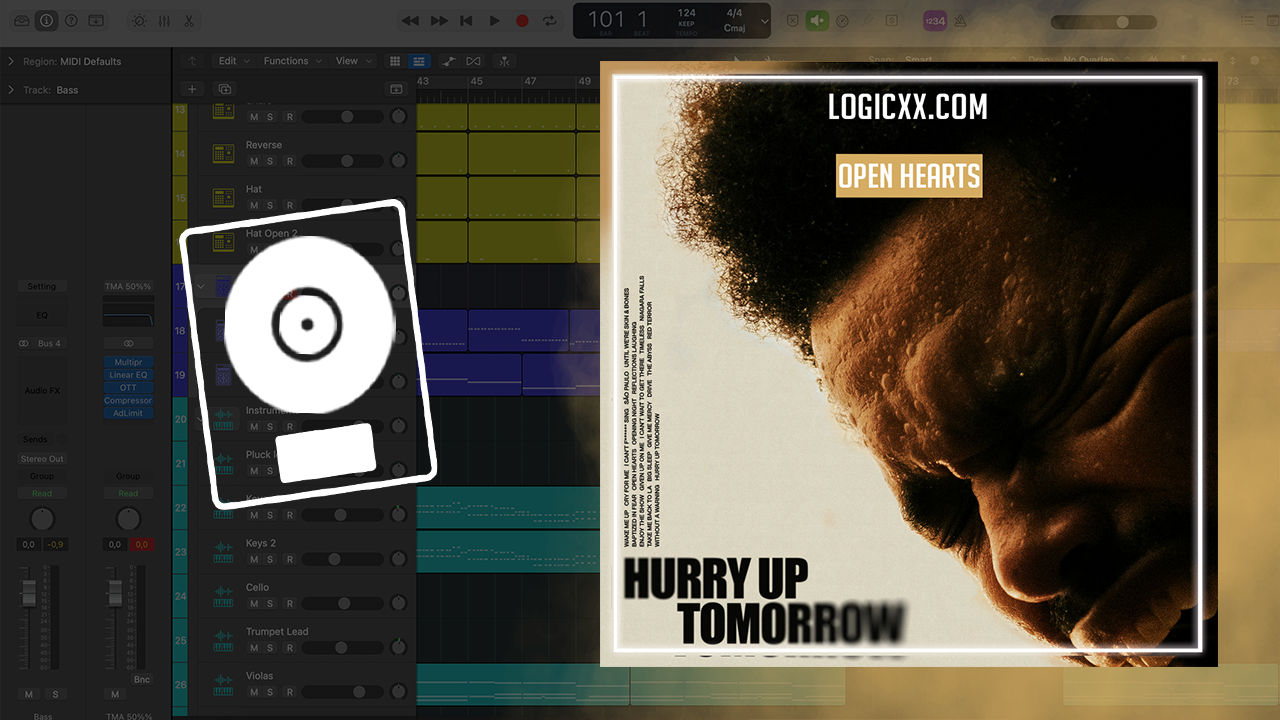Record-enable the Trumpet Lead track
1280x720 pixels.
(x=289, y=647)
